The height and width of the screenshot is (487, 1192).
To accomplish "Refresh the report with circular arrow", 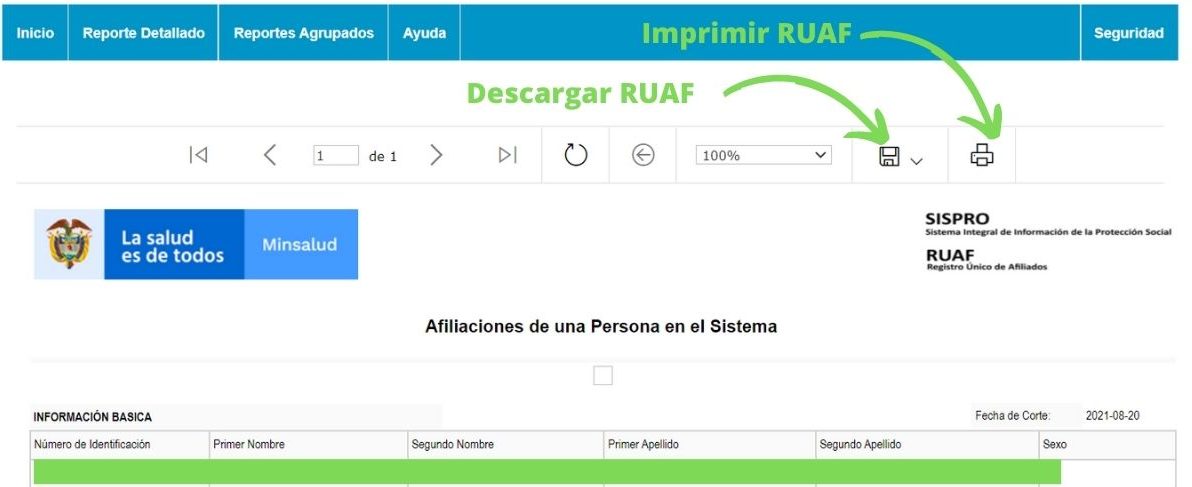I will click(575, 155).
